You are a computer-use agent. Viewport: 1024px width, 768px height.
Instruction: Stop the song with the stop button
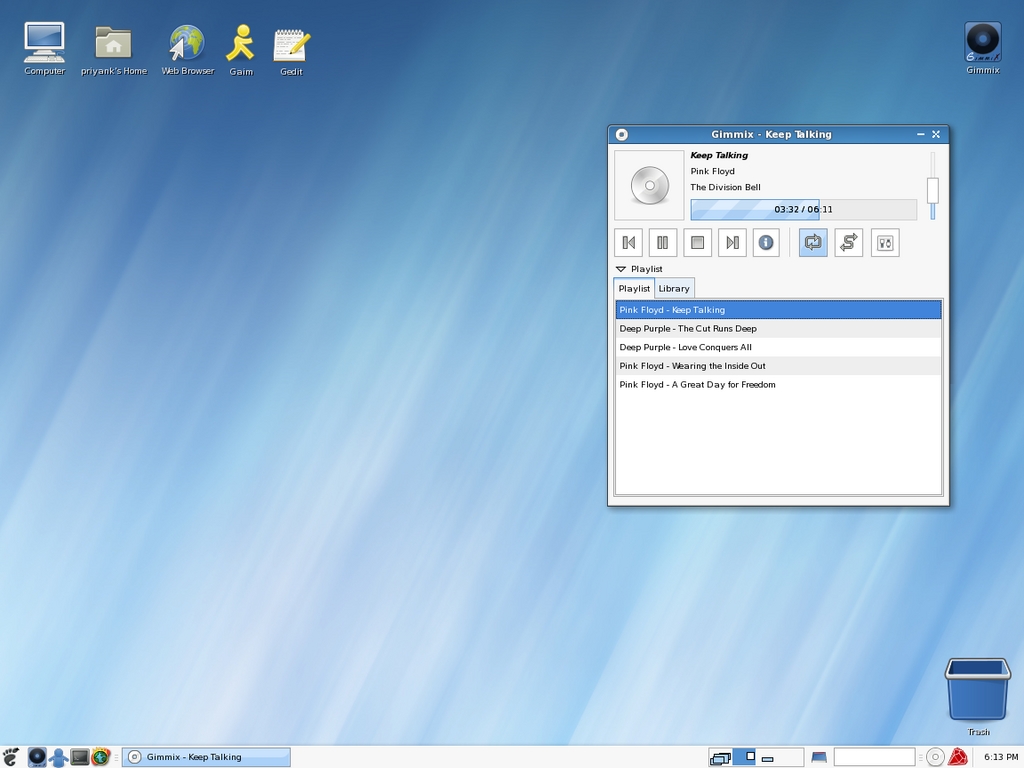click(x=697, y=243)
